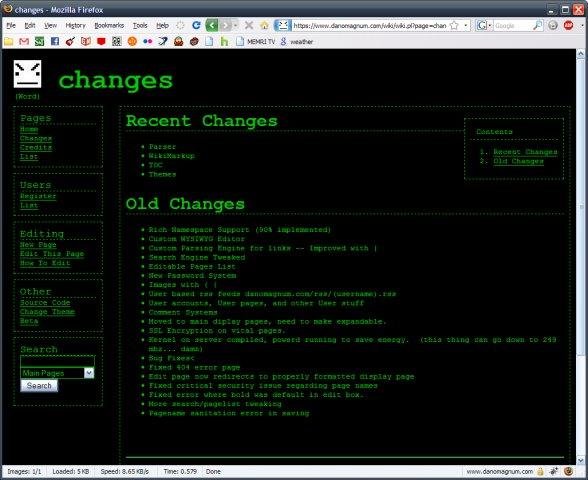Open the Beta link under Other
The width and height of the screenshot is (588, 480).
29,321
